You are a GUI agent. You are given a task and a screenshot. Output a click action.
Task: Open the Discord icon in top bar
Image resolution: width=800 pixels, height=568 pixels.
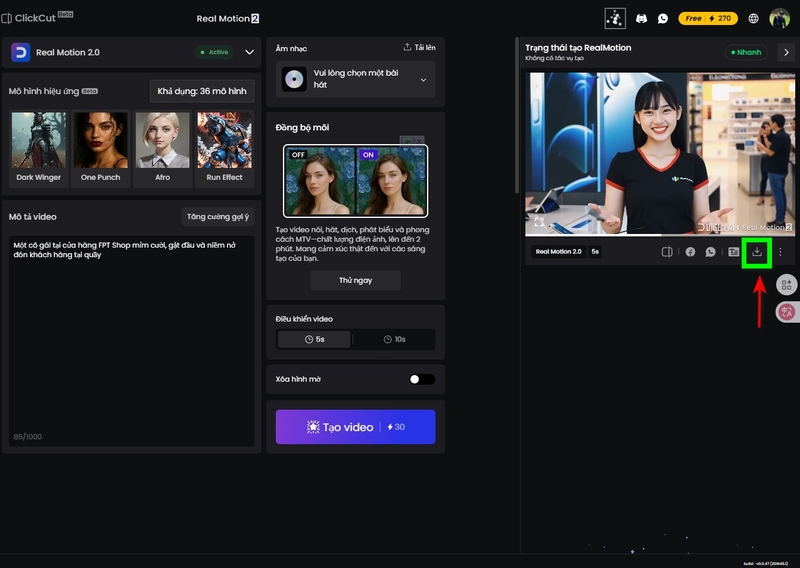point(641,18)
